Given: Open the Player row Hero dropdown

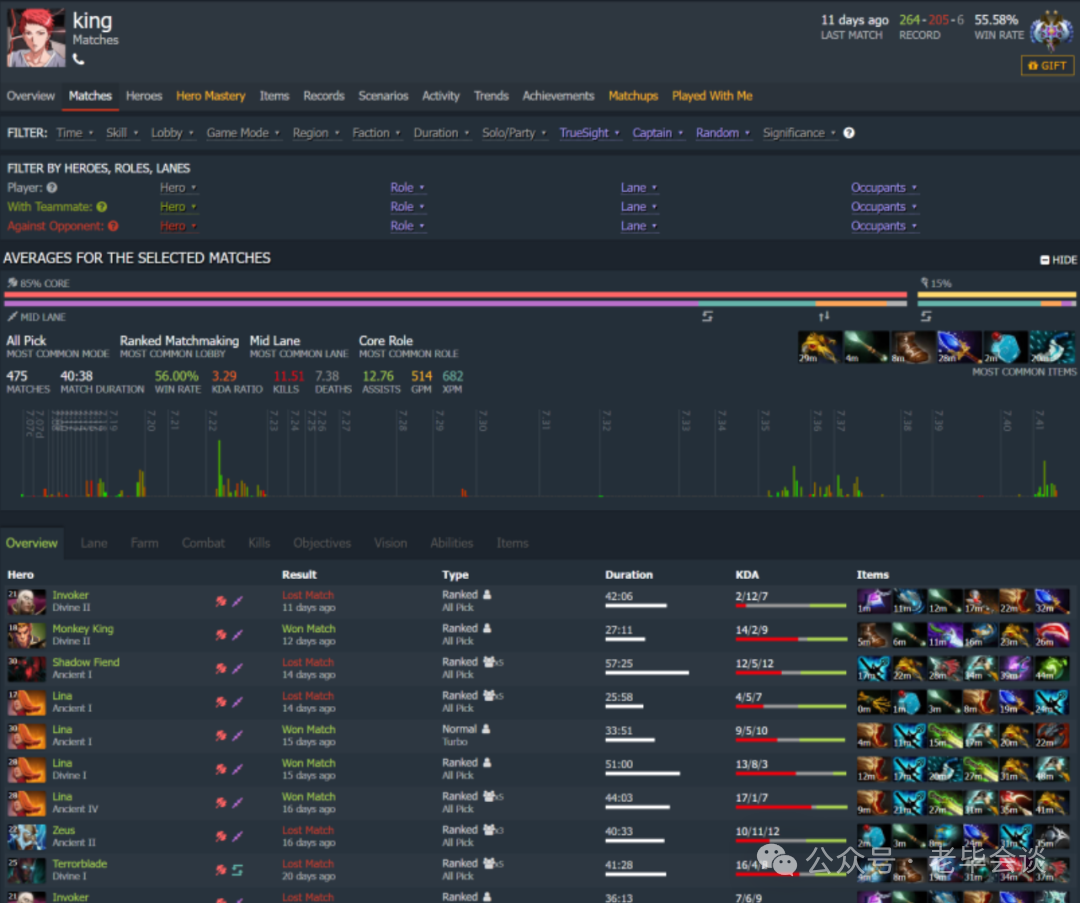Looking at the screenshot, I should (178, 187).
